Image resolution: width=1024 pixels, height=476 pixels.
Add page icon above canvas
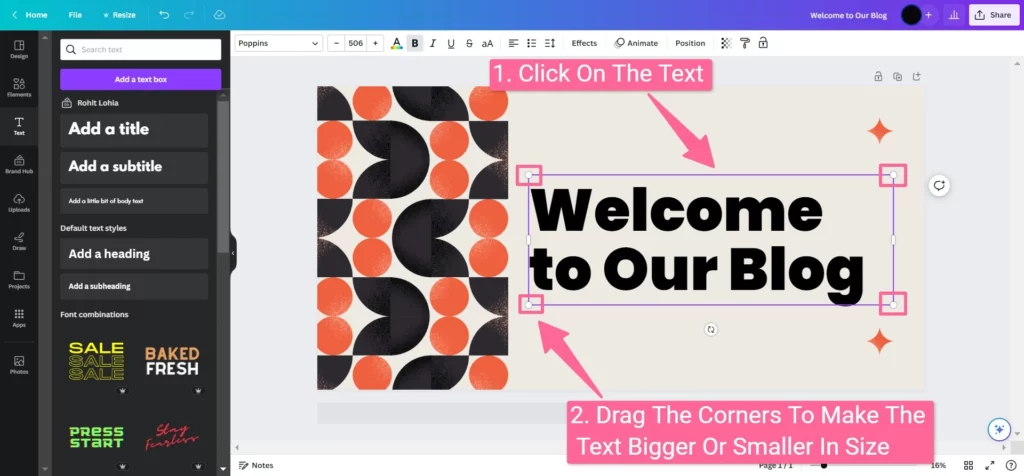pos(917,77)
